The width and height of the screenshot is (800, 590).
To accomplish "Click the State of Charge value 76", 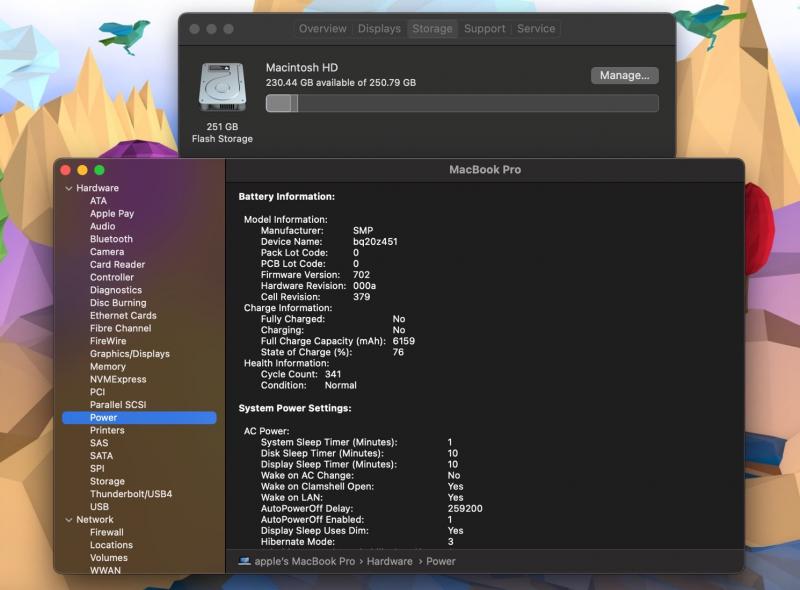I will [x=398, y=352].
